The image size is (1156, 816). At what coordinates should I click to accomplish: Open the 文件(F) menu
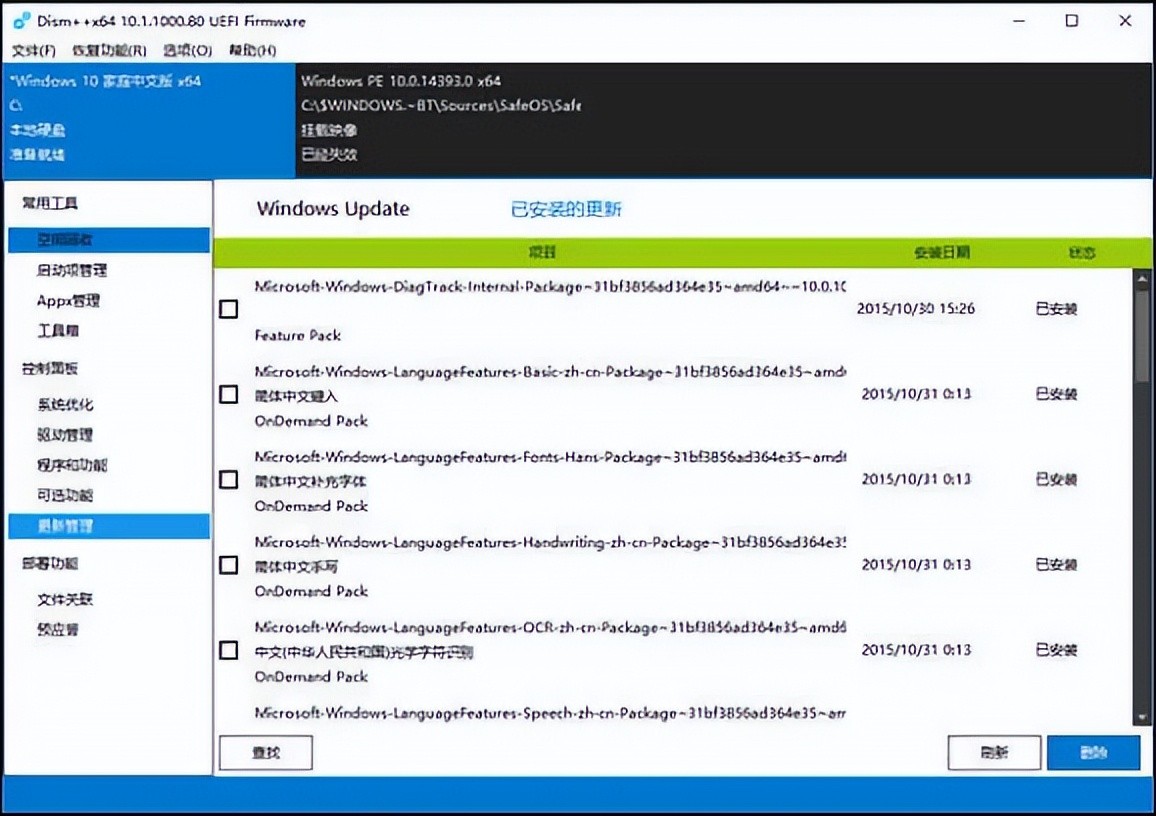click(x=33, y=50)
